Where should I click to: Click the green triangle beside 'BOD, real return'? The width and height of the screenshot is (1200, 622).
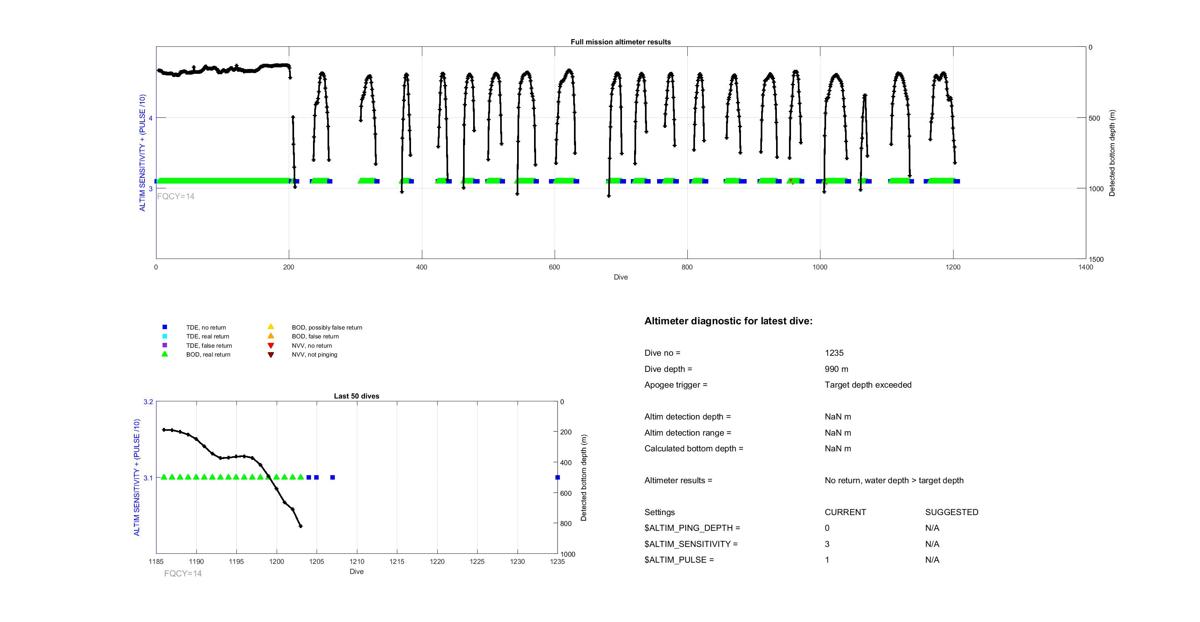click(164, 354)
